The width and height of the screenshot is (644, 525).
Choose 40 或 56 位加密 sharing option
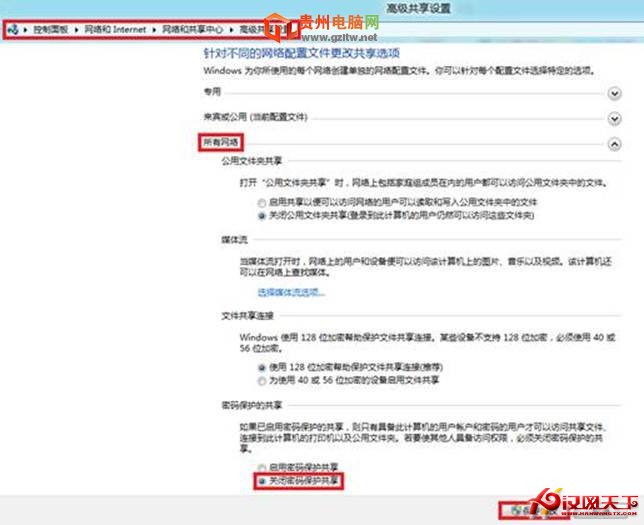262,380
